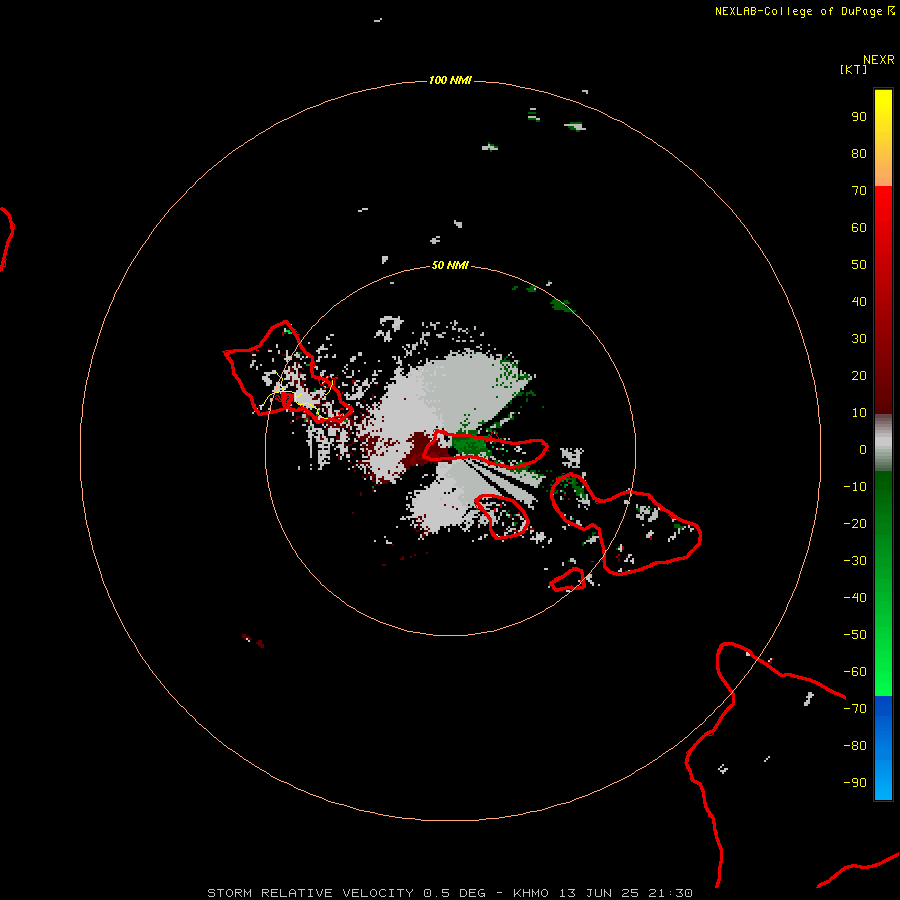Click the STORM RELATIVE VELOCITY footer caption

pyautogui.click(x=450, y=893)
